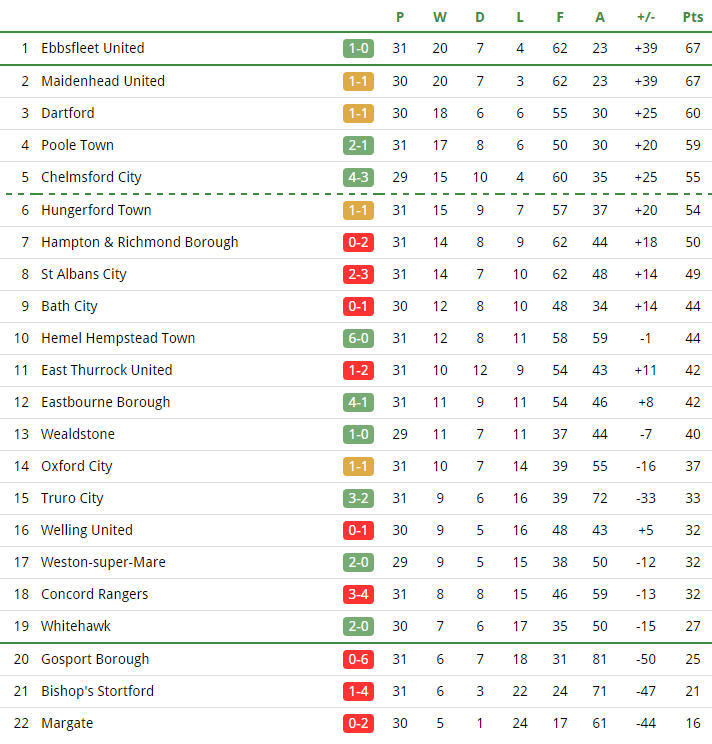Click Poole Town's 2-1 result badge
This screenshot has height=744, width=712.
pos(358,145)
